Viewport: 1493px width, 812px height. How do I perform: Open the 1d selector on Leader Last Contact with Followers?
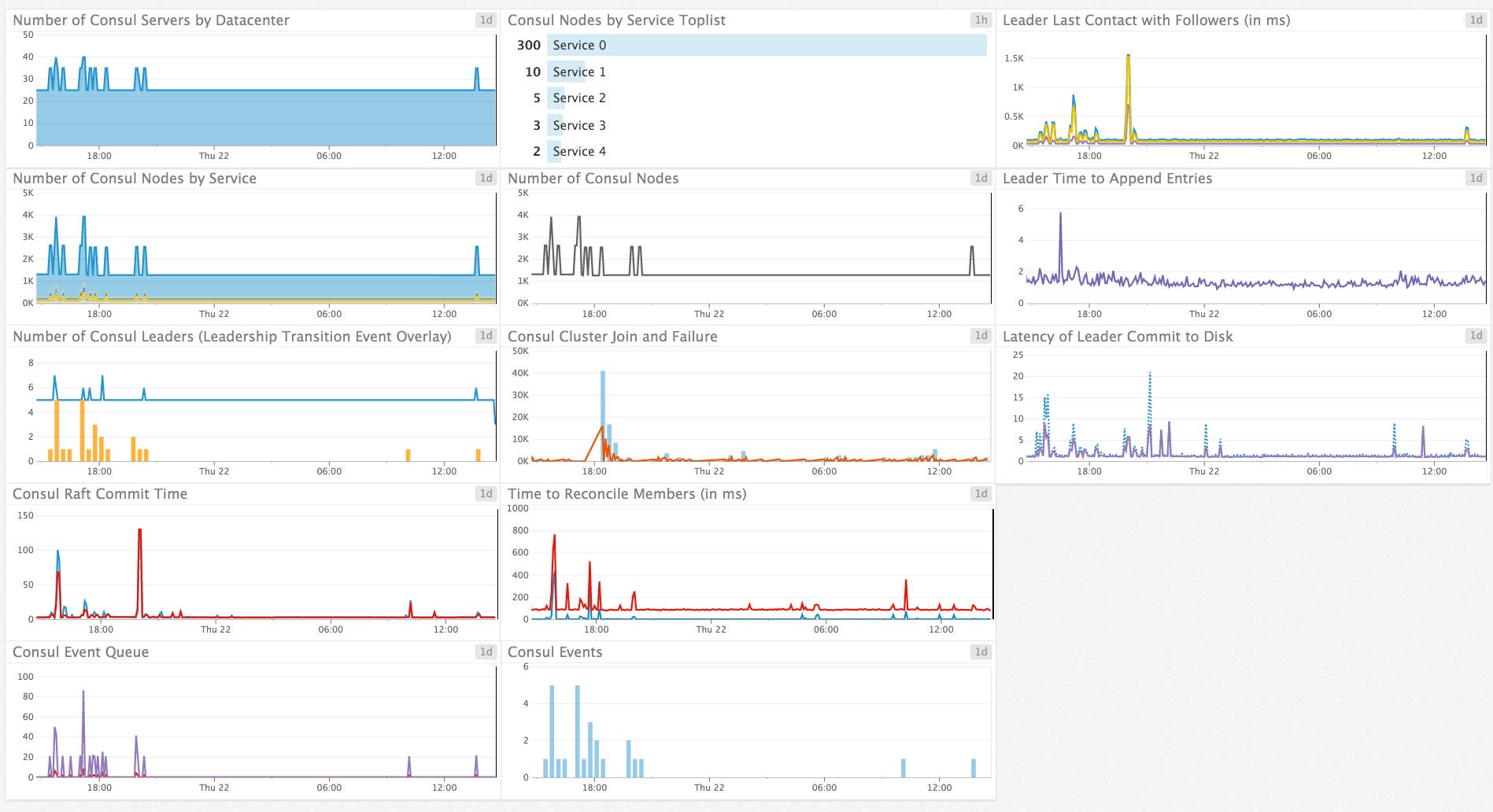[x=1475, y=20]
